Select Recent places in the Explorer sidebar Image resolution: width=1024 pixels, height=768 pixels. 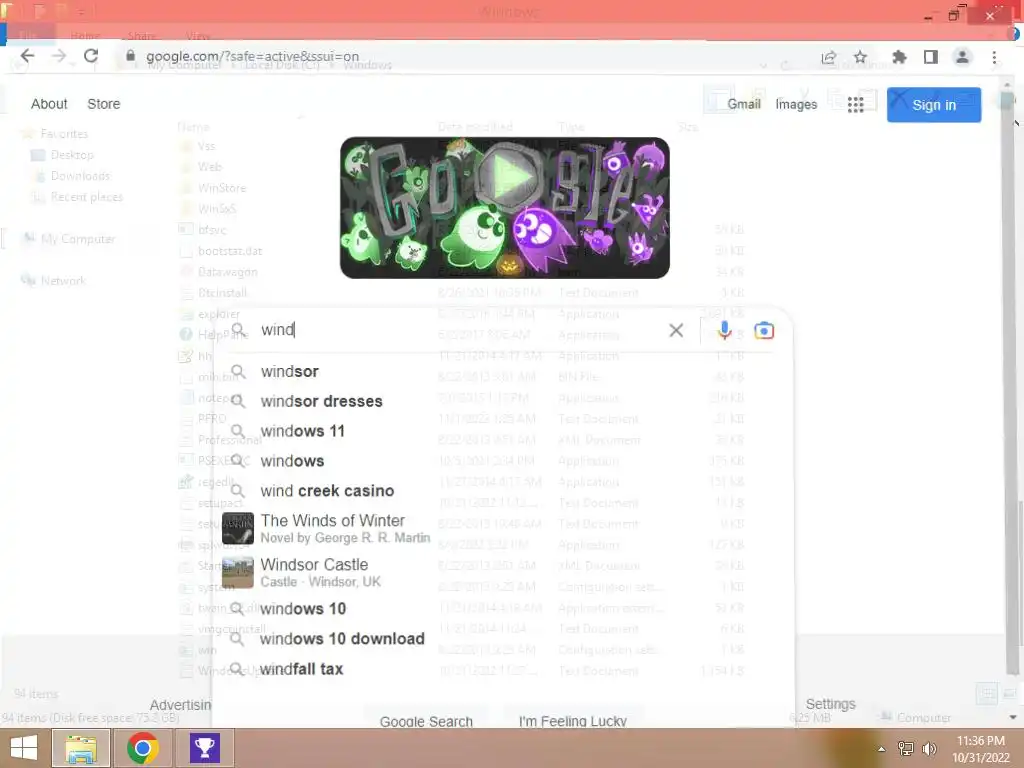click(x=86, y=197)
